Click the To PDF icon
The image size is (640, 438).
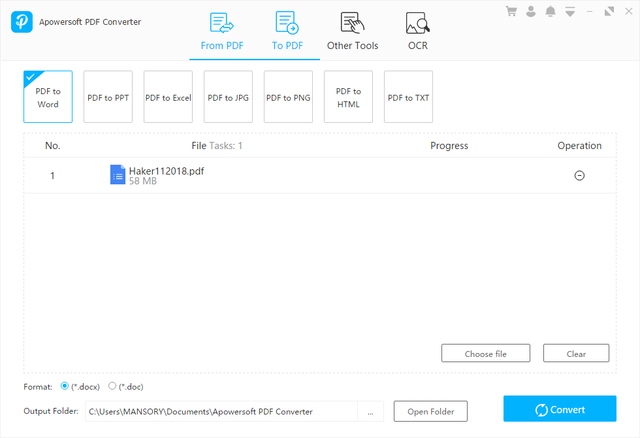[287, 22]
